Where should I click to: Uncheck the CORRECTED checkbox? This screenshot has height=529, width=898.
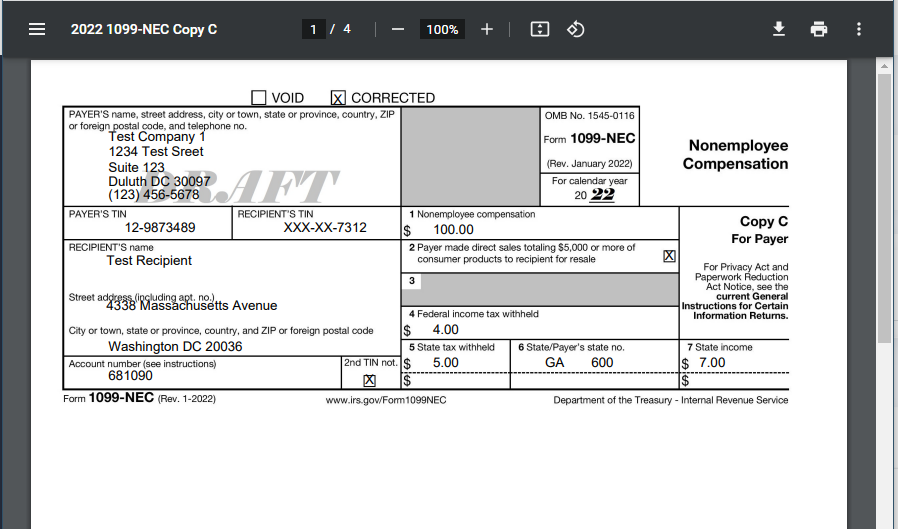[x=338, y=98]
